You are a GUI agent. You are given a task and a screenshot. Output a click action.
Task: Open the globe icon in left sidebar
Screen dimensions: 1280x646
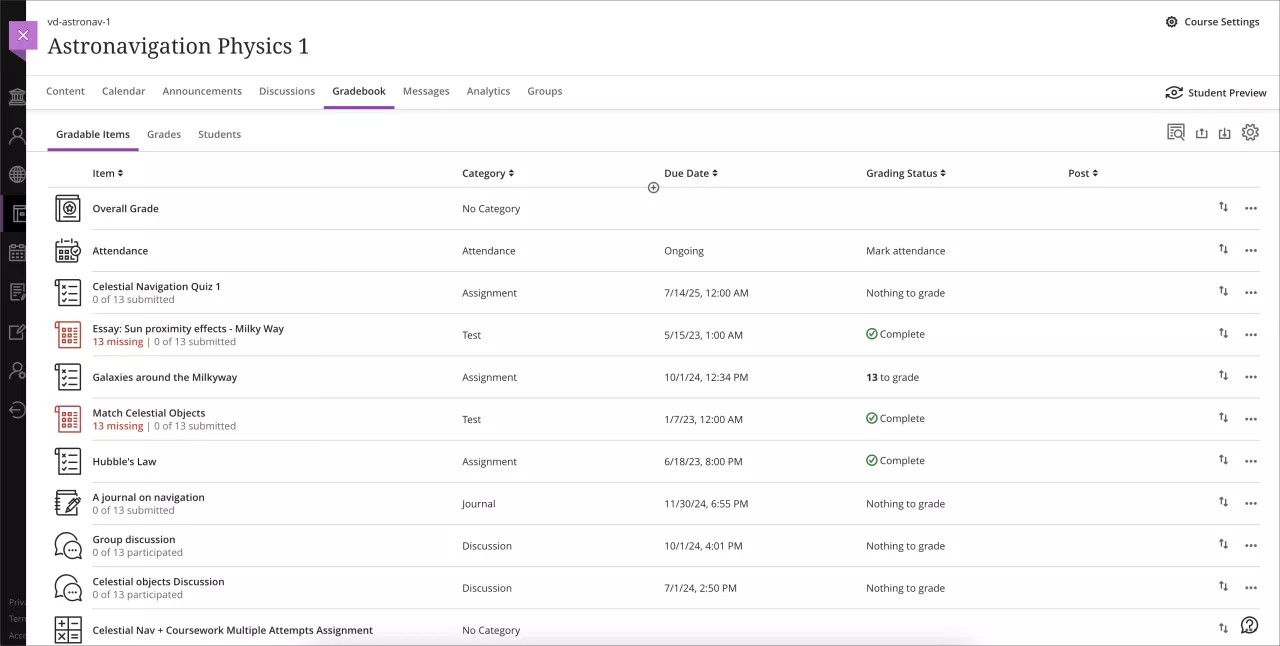[15, 174]
